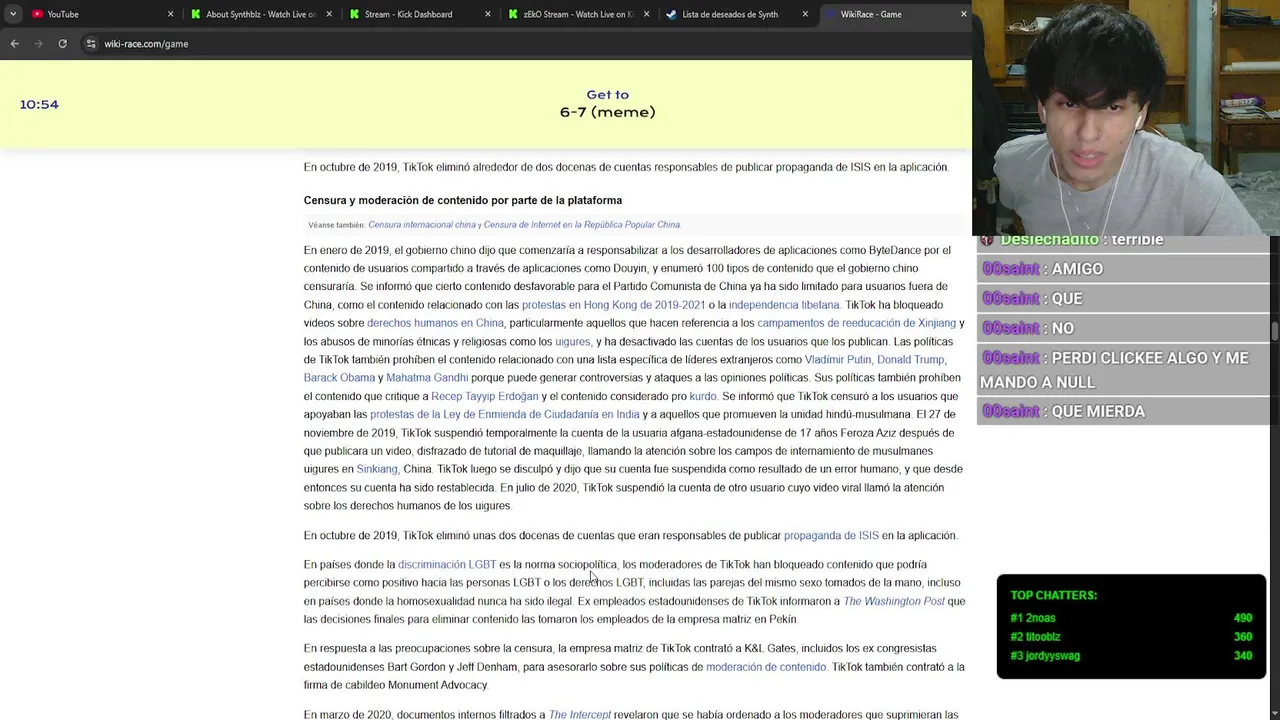1280x720 pixels.
Task: Close the Lista de deseados tab
Action: [805, 14]
